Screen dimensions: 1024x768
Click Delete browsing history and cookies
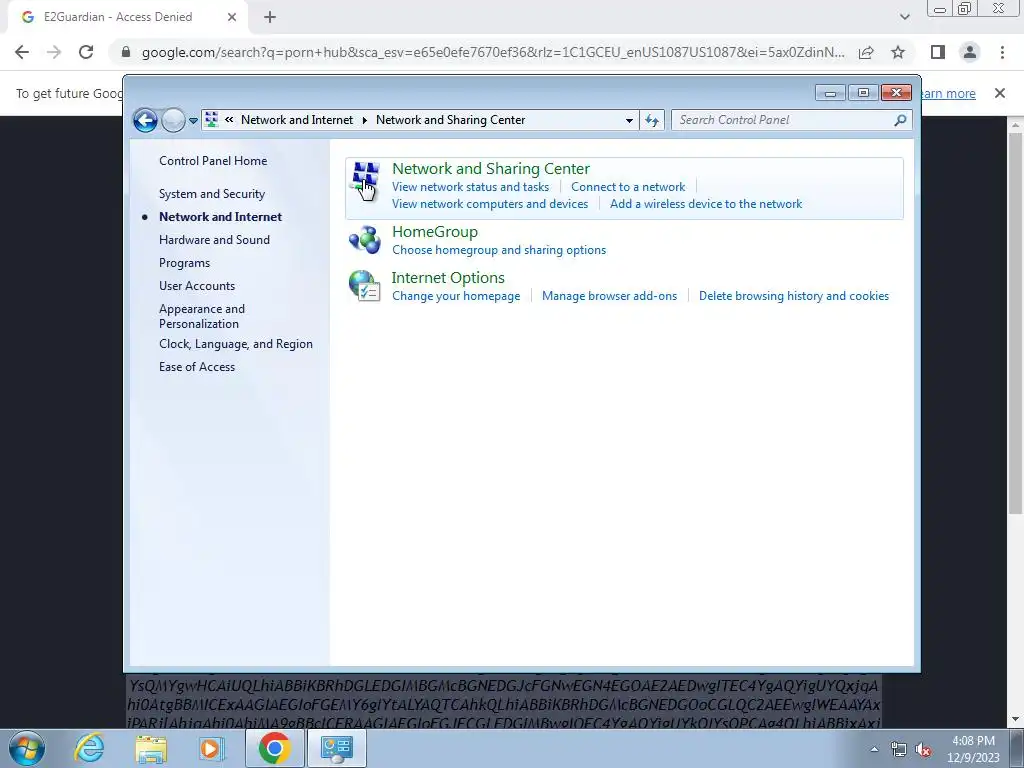(x=793, y=296)
